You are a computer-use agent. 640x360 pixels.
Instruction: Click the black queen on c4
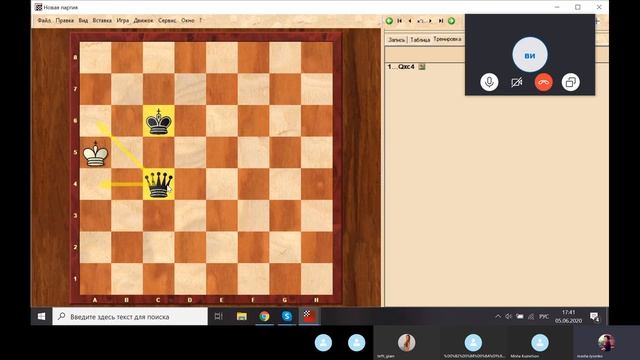(x=158, y=184)
